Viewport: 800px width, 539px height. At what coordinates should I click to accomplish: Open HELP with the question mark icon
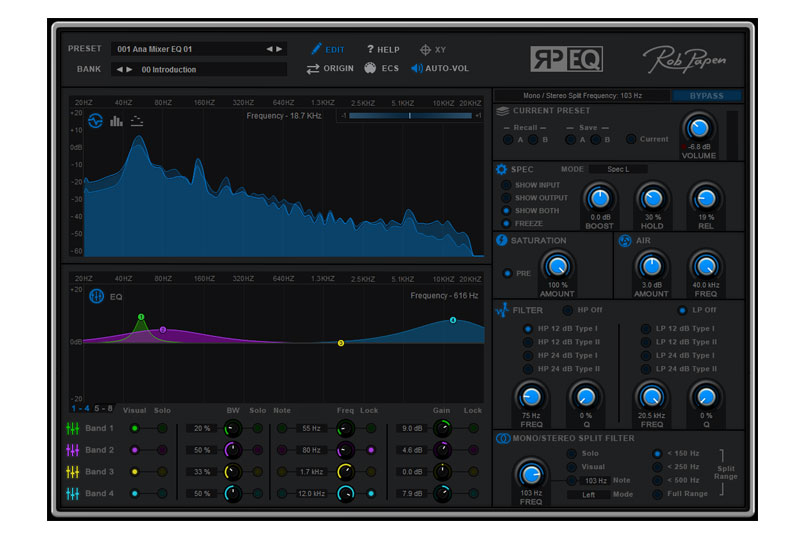[370, 49]
